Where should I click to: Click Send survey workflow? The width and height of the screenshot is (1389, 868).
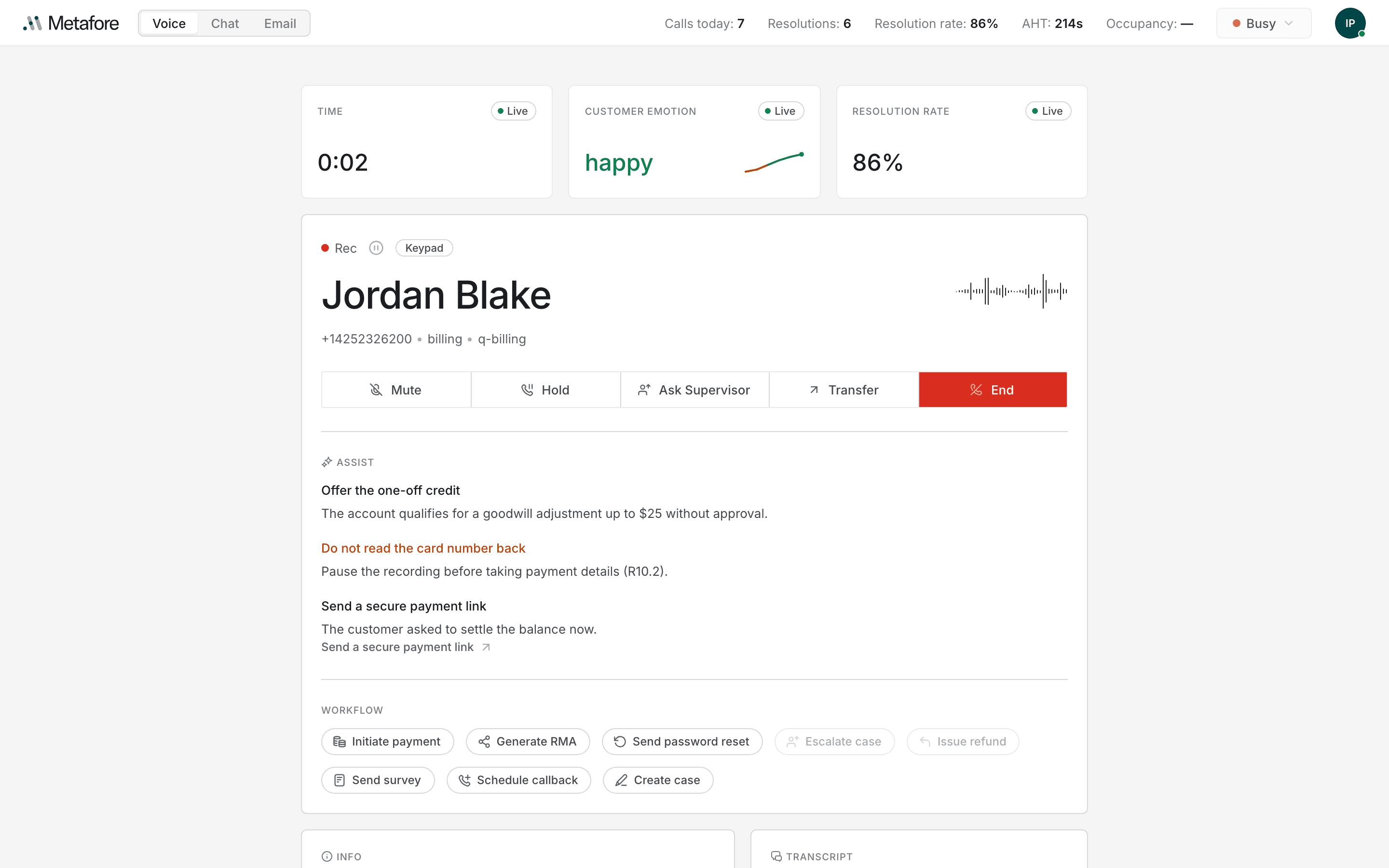pos(378,780)
